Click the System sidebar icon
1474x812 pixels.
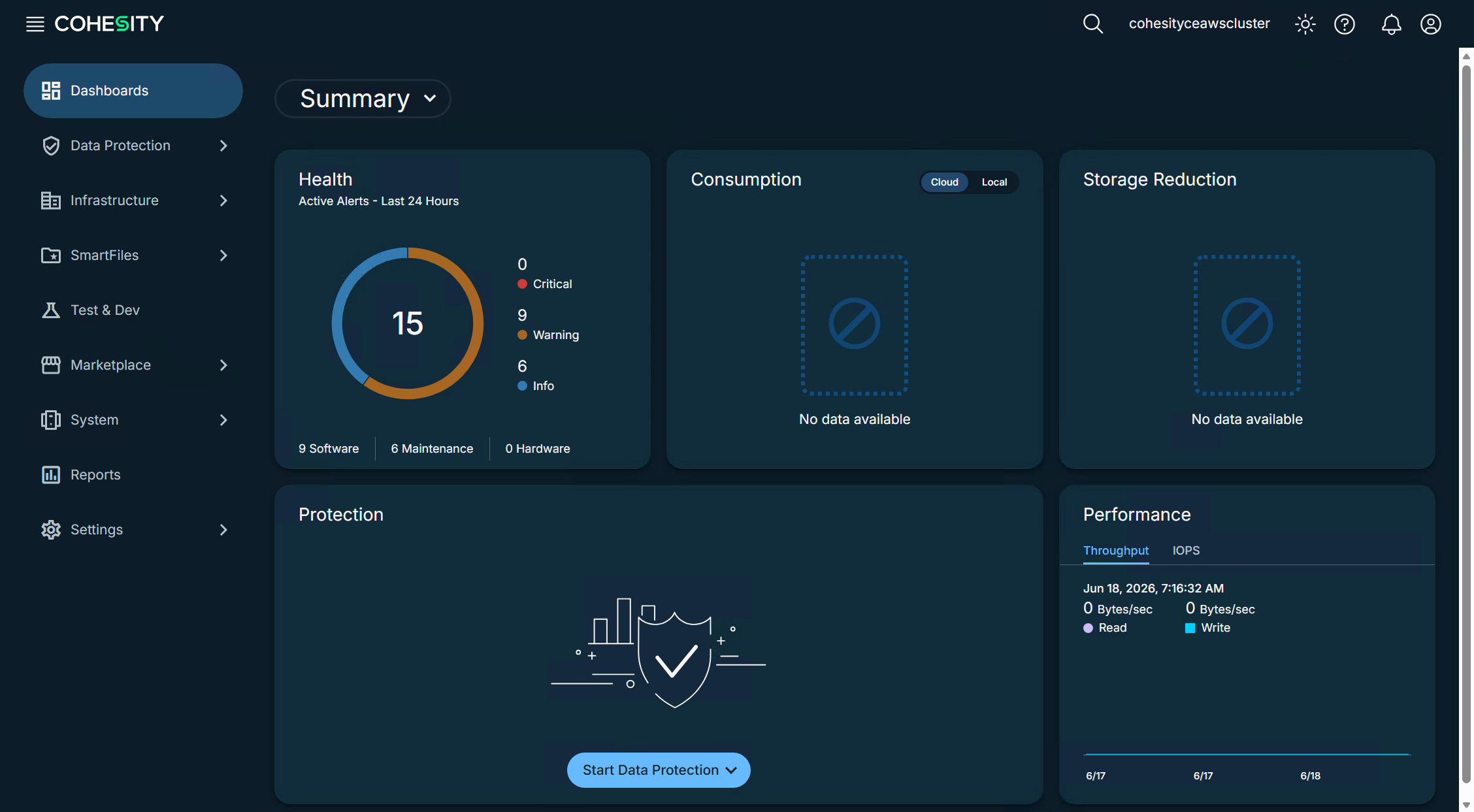point(51,420)
